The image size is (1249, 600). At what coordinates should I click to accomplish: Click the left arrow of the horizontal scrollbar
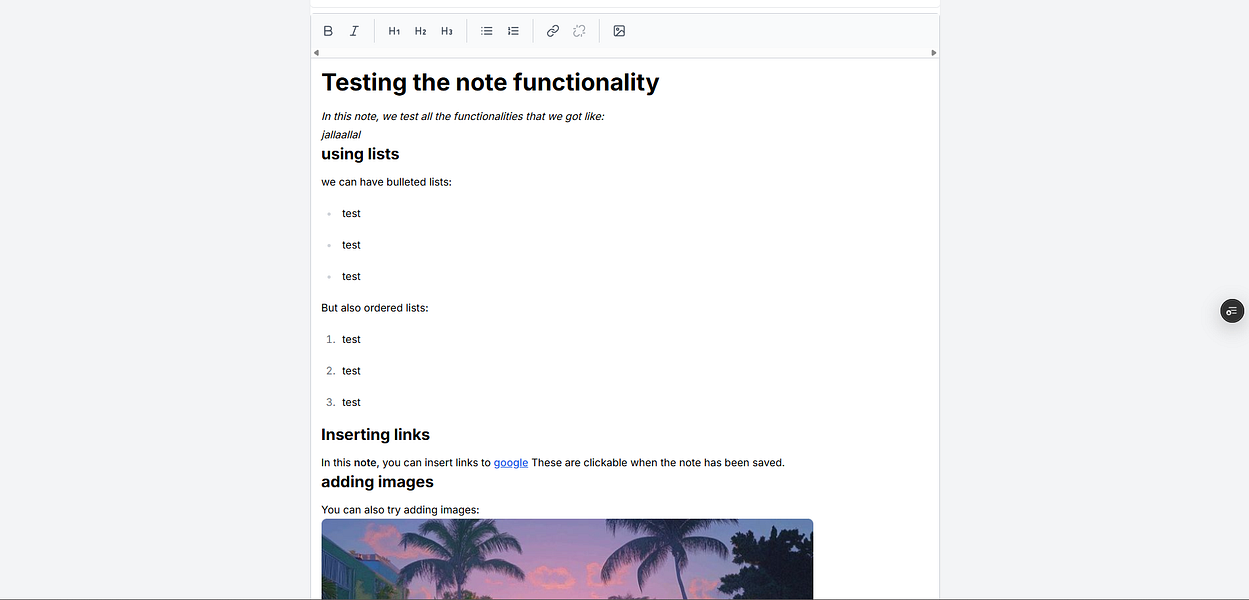[317, 52]
